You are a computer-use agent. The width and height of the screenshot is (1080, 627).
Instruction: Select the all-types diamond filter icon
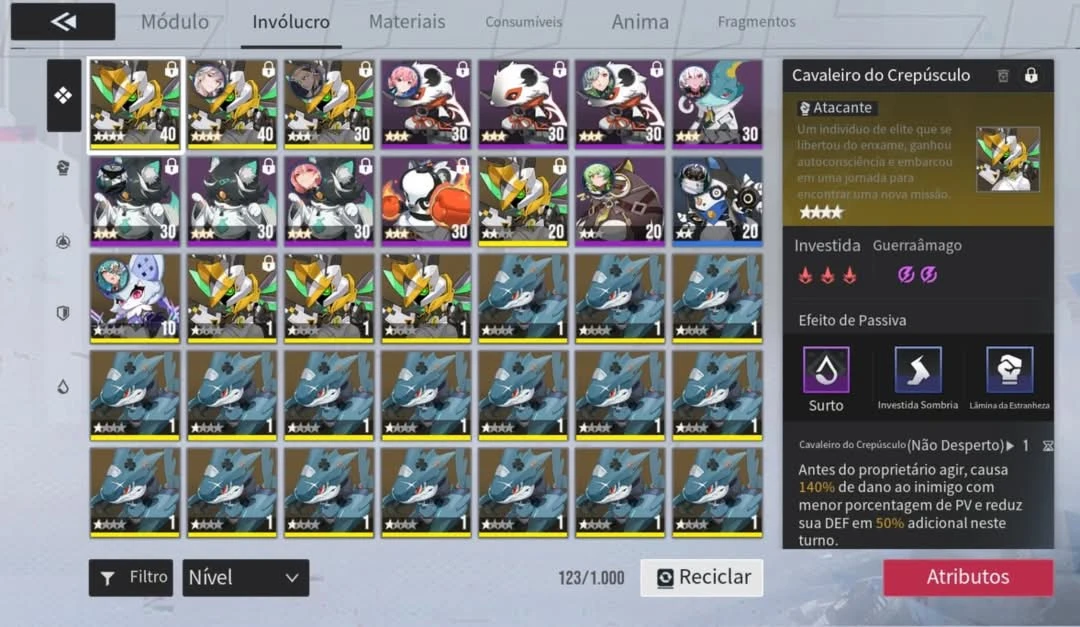(x=63, y=95)
